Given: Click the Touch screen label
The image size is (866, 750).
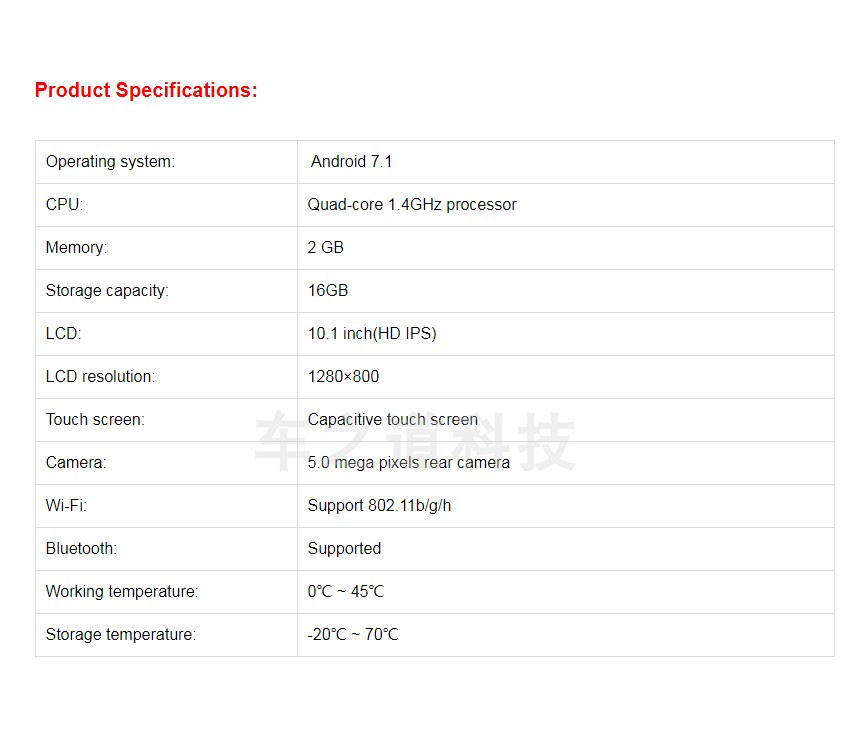Looking at the screenshot, I should click(x=95, y=419).
